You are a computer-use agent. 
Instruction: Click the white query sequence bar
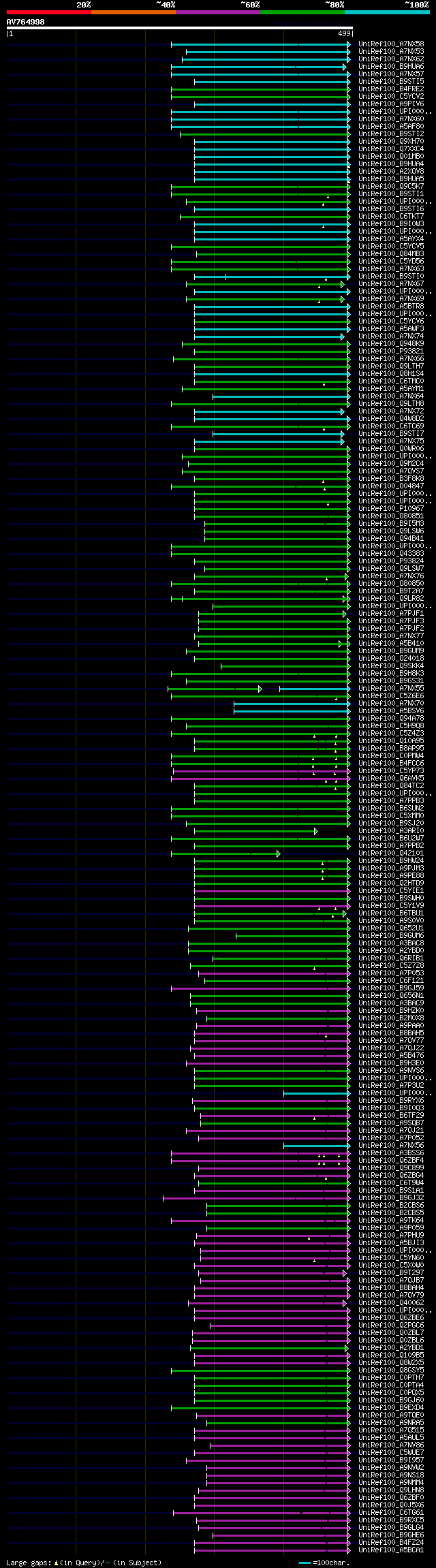coord(179,28)
